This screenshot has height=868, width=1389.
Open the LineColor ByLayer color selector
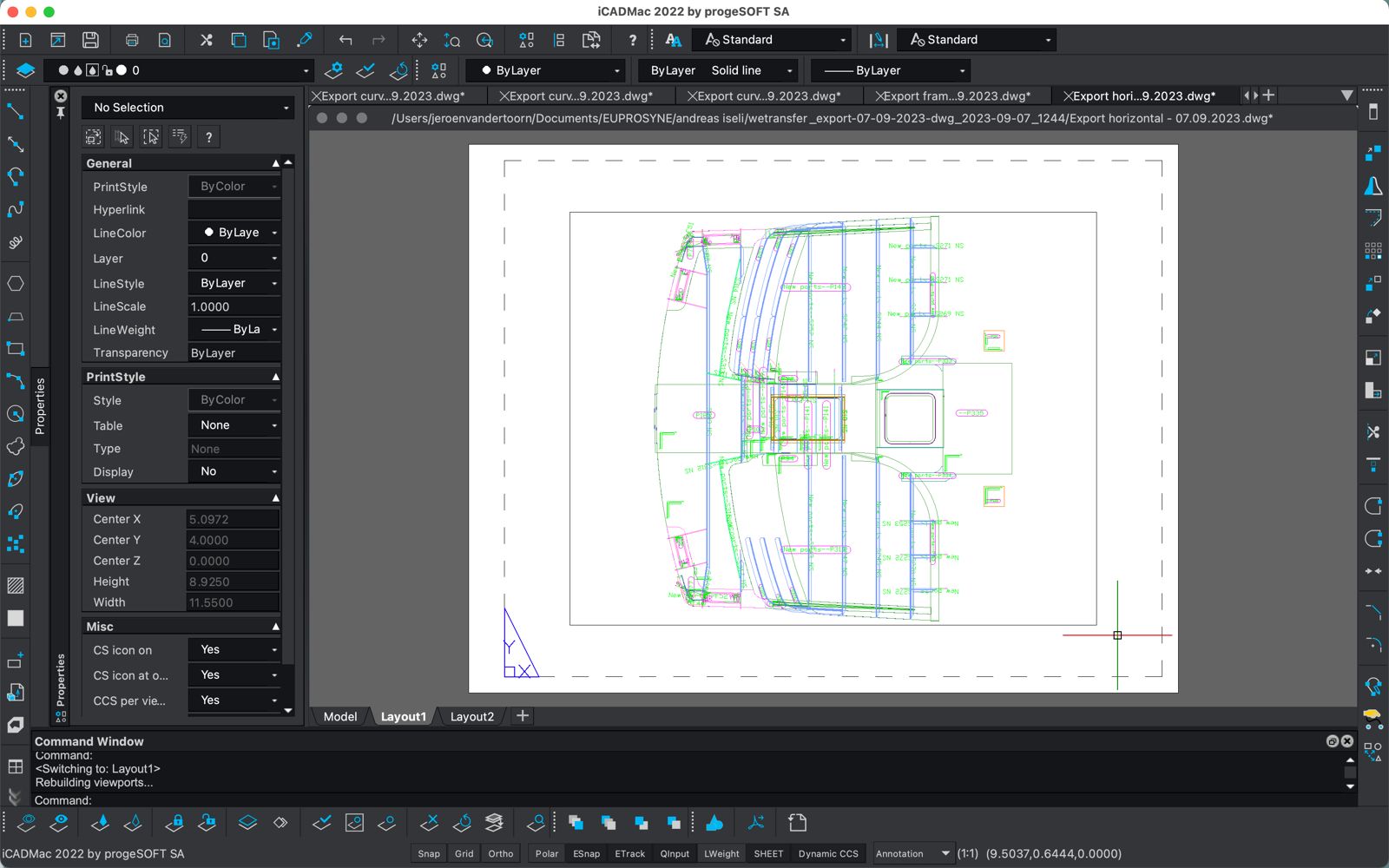(234, 233)
